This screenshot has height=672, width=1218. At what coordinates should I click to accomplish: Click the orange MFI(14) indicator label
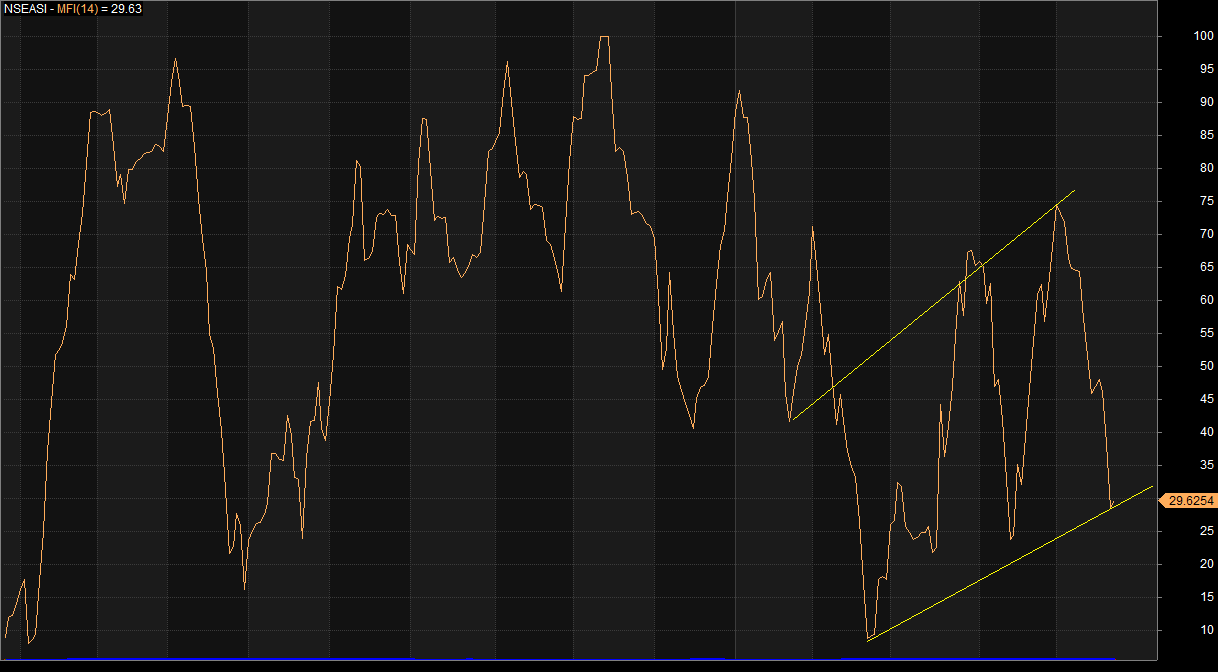tap(77, 8)
